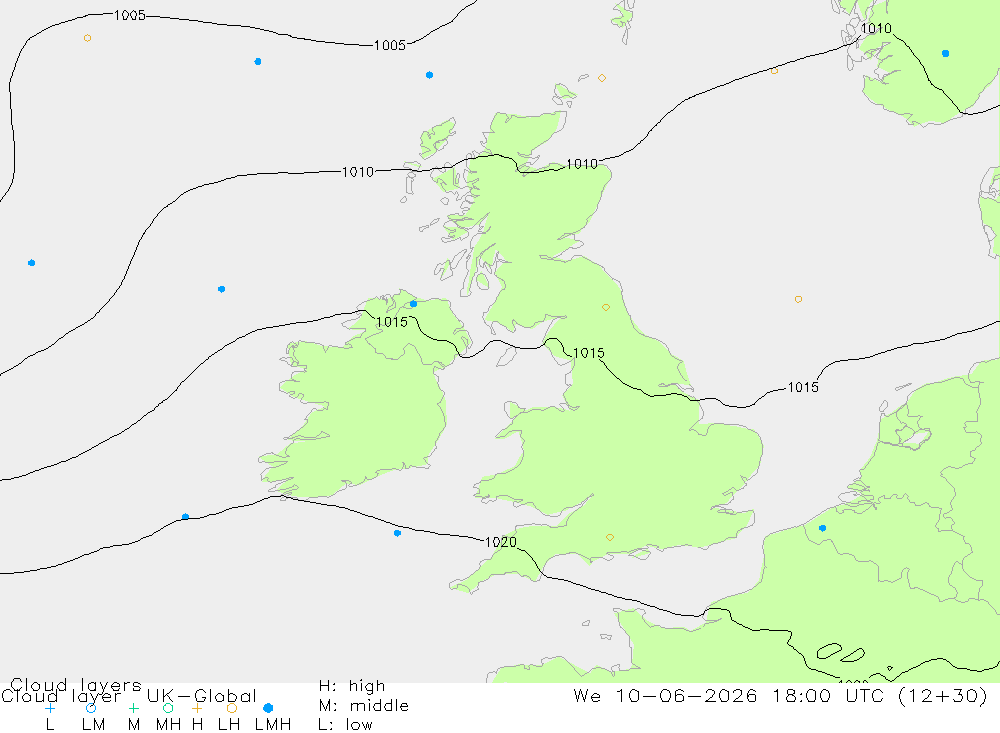The width and height of the screenshot is (1000, 733).
Task: Click the 'H: high' legend text
Action: click(x=352, y=686)
